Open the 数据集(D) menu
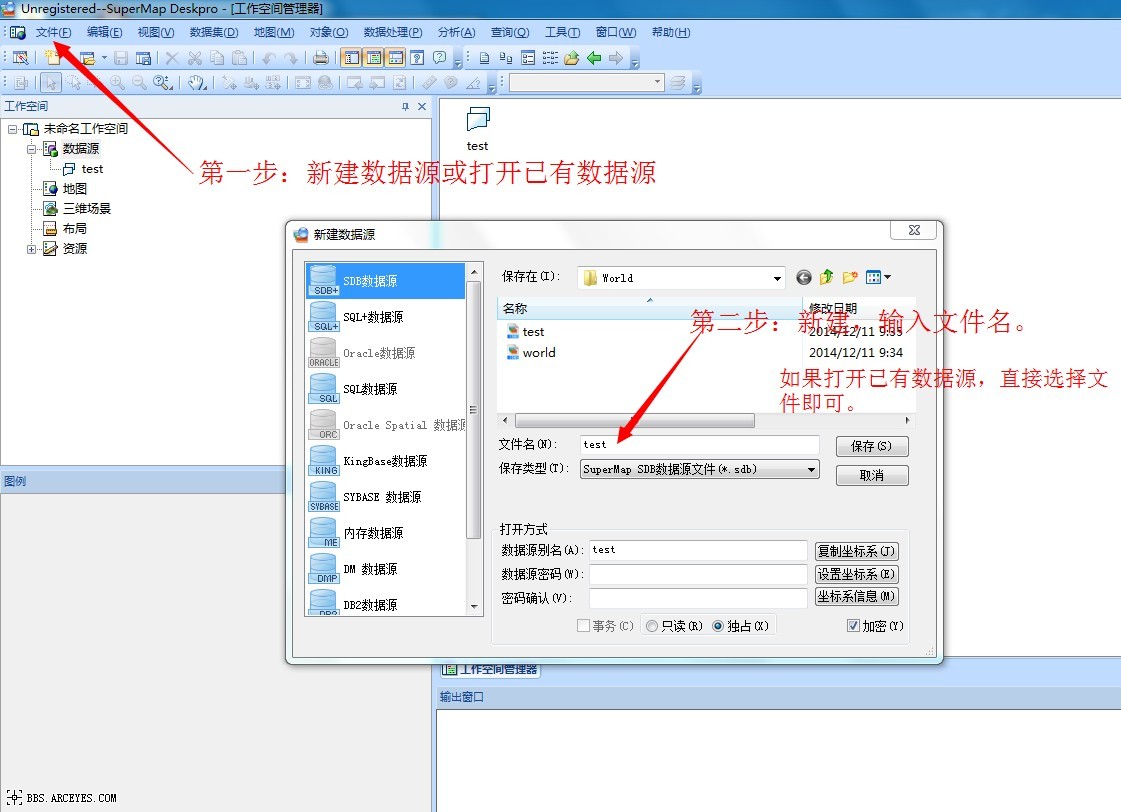 point(214,32)
